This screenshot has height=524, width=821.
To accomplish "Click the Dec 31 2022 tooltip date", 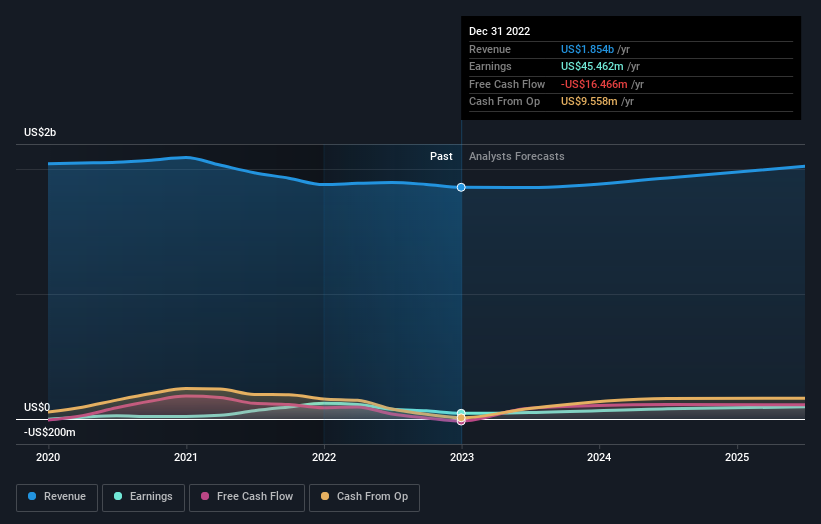I will pyautogui.click(x=500, y=31).
